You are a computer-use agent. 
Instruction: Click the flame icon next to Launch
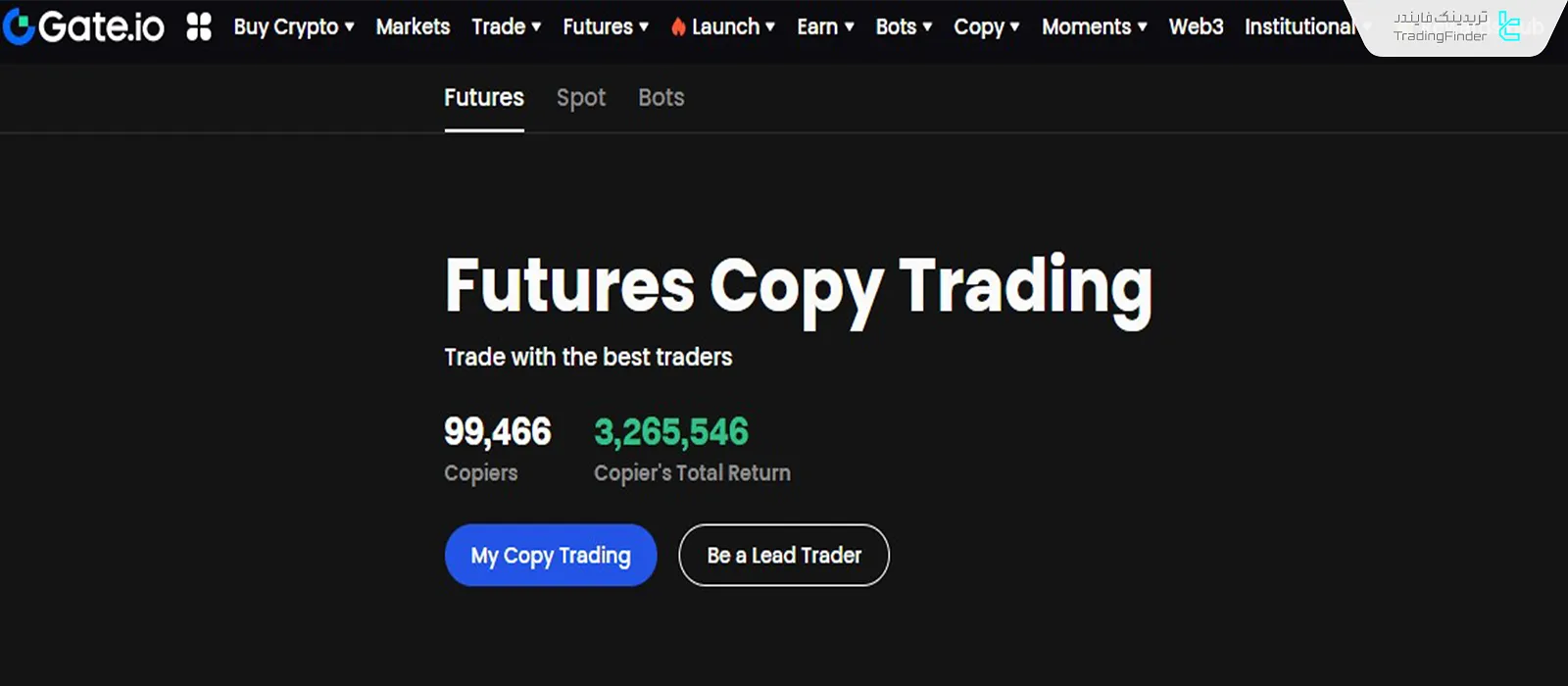tap(679, 26)
